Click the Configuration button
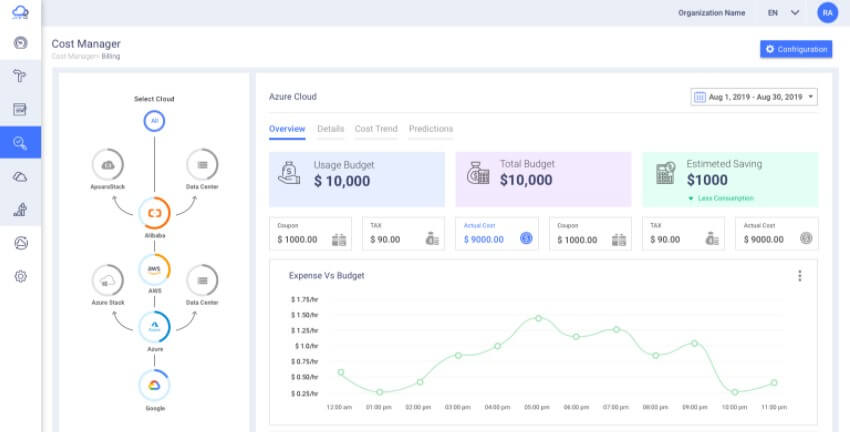Screen dimensions: 850x432 tap(796, 49)
